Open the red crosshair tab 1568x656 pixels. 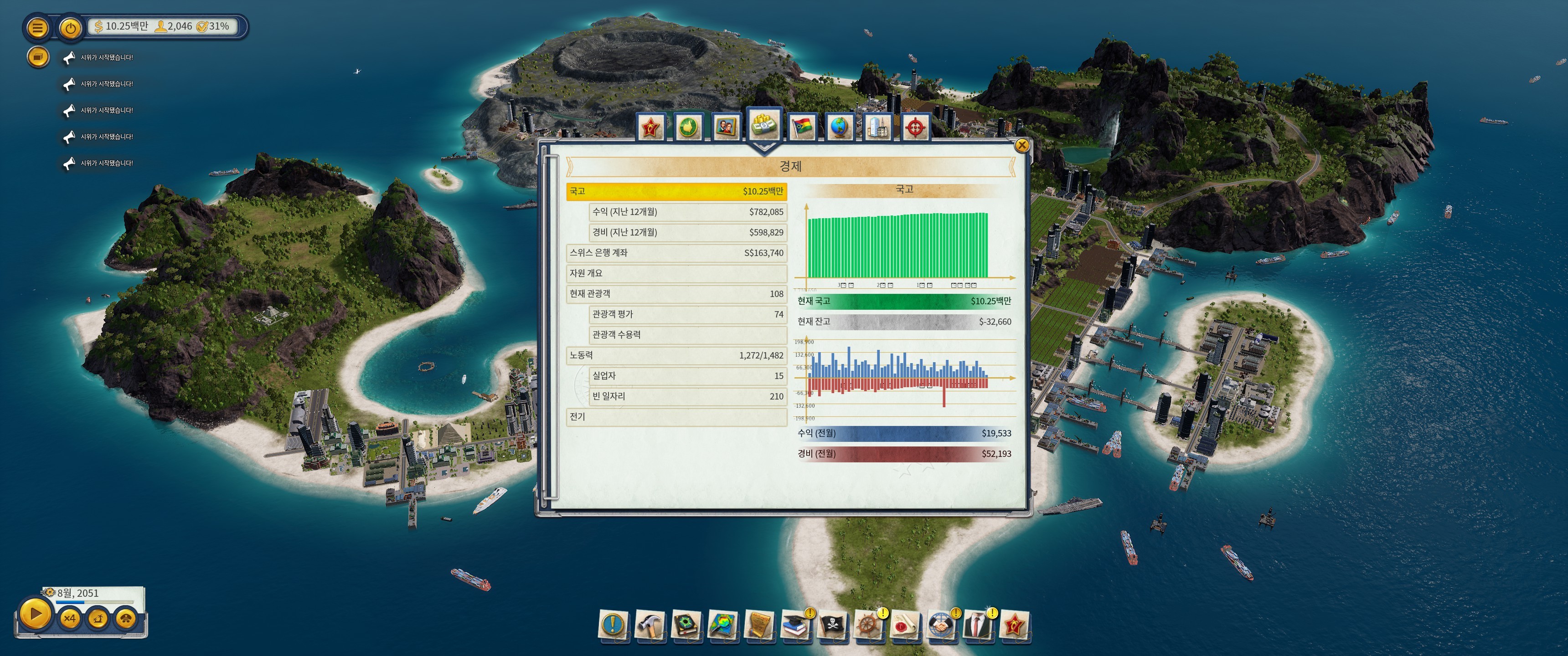point(915,127)
